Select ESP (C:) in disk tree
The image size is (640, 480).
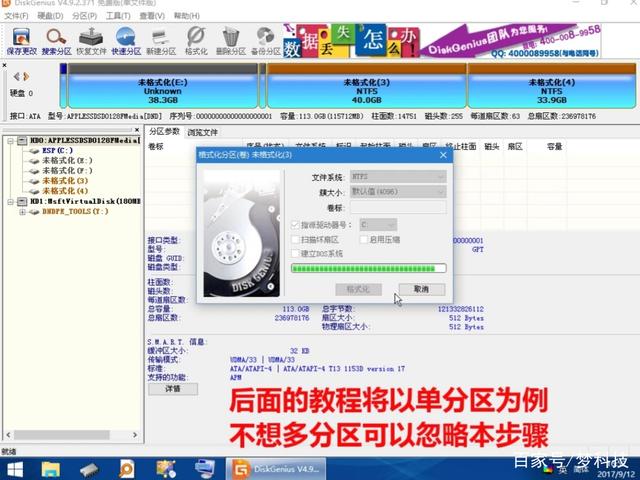58,151
